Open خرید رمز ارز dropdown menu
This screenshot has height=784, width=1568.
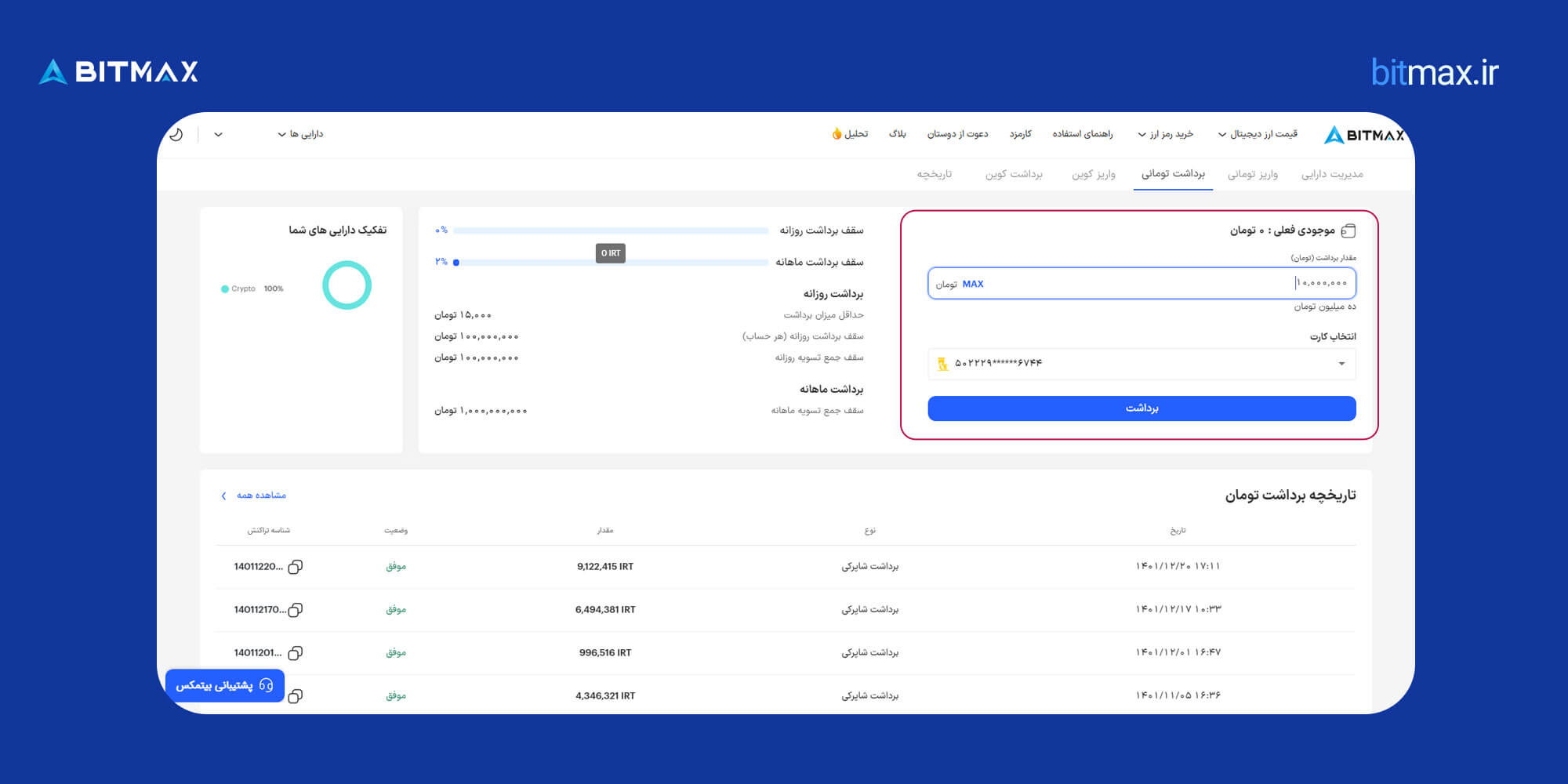[1165, 134]
